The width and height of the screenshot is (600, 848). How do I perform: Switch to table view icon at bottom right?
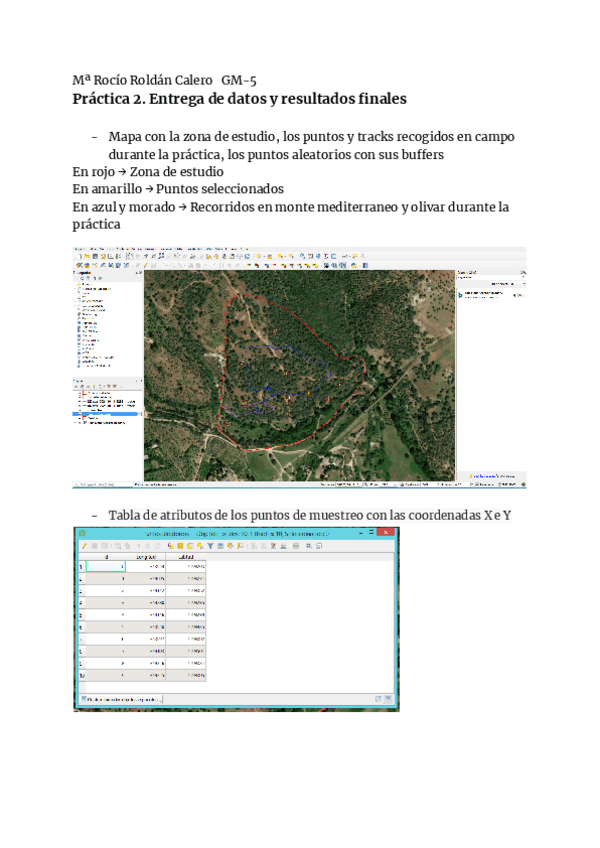coord(388,698)
